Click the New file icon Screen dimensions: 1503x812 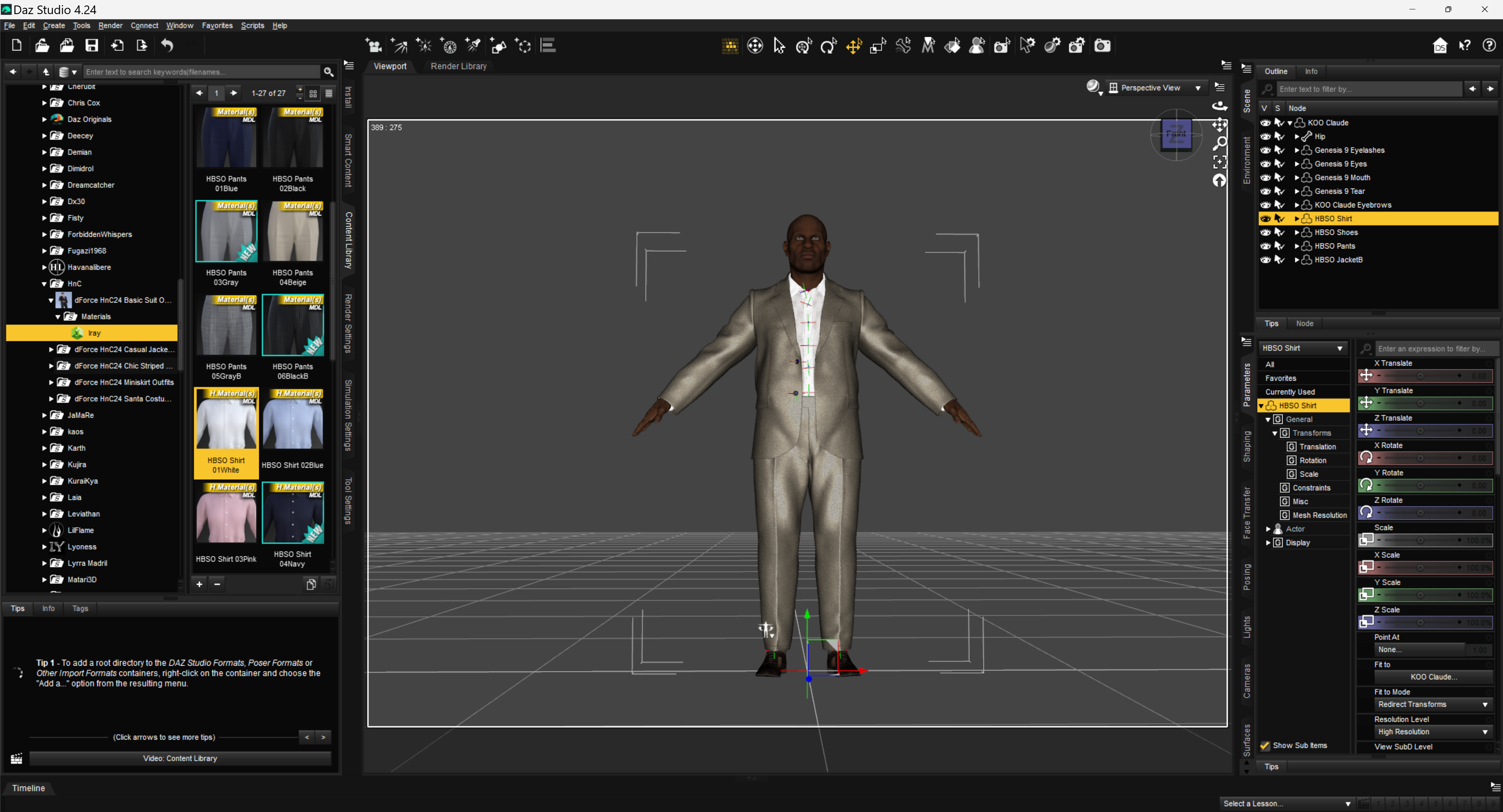16,45
